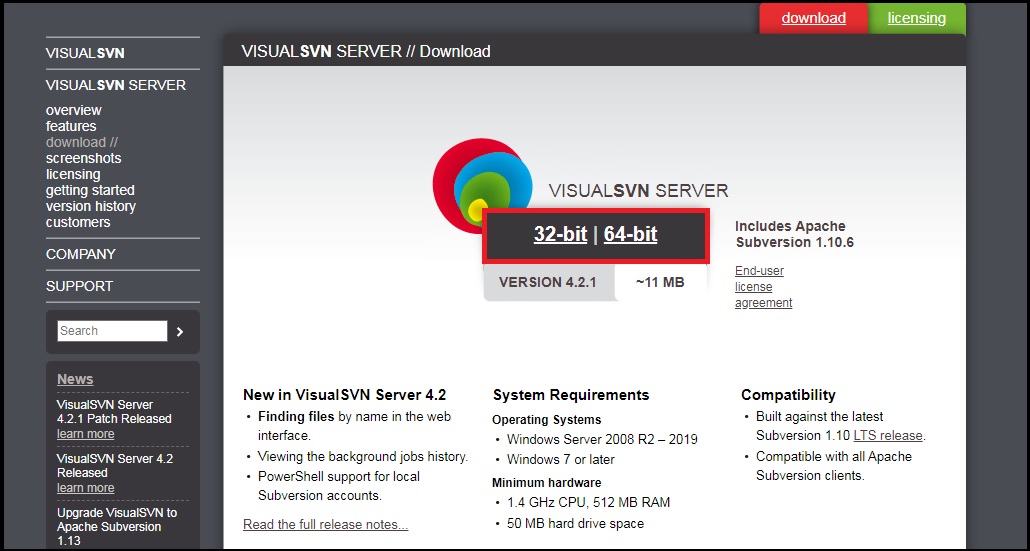Click the Viewing the background jobs history bullet
This screenshot has height=551, width=1030.
tap(363, 456)
